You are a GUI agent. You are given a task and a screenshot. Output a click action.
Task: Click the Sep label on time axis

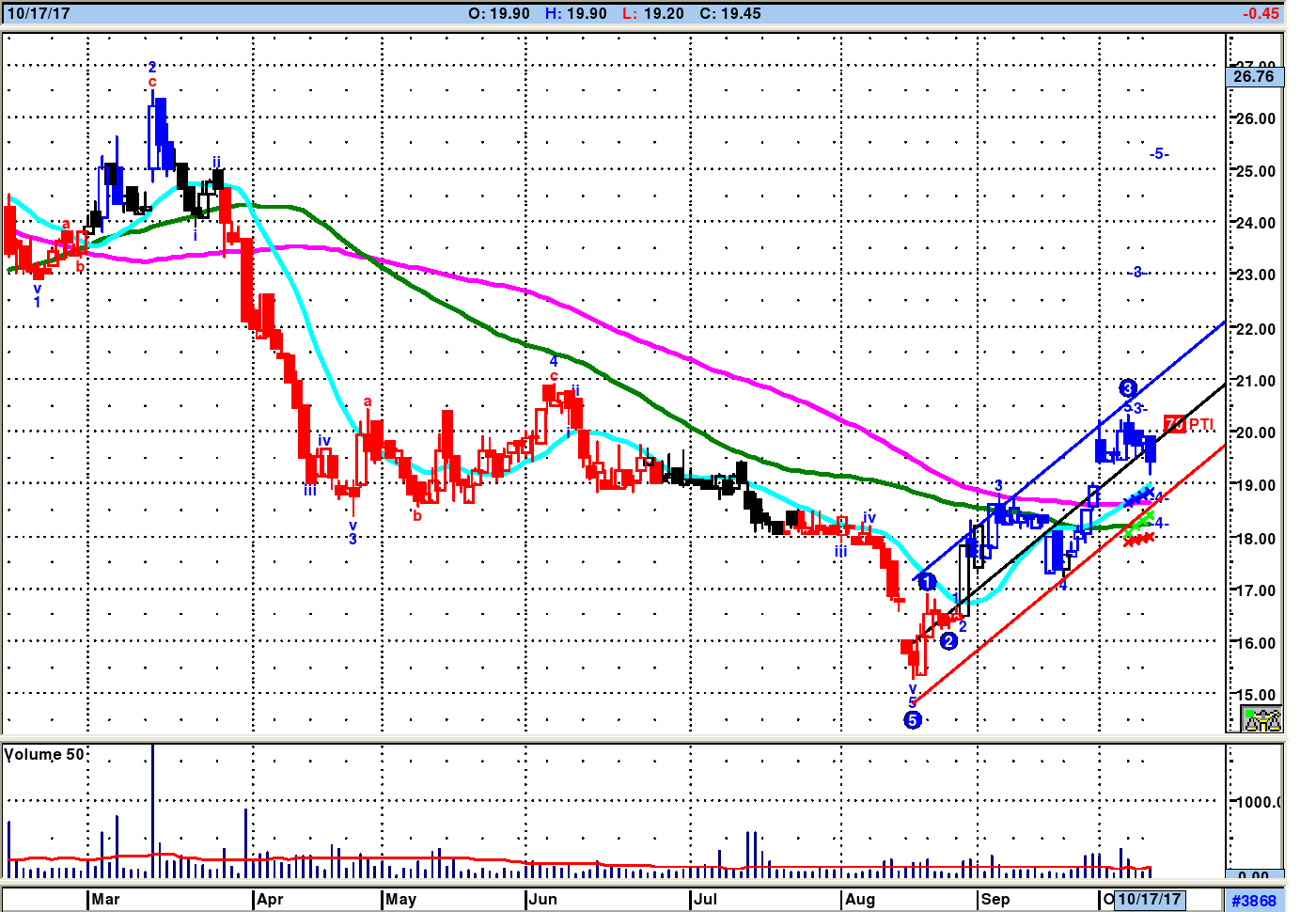[995, 900]
